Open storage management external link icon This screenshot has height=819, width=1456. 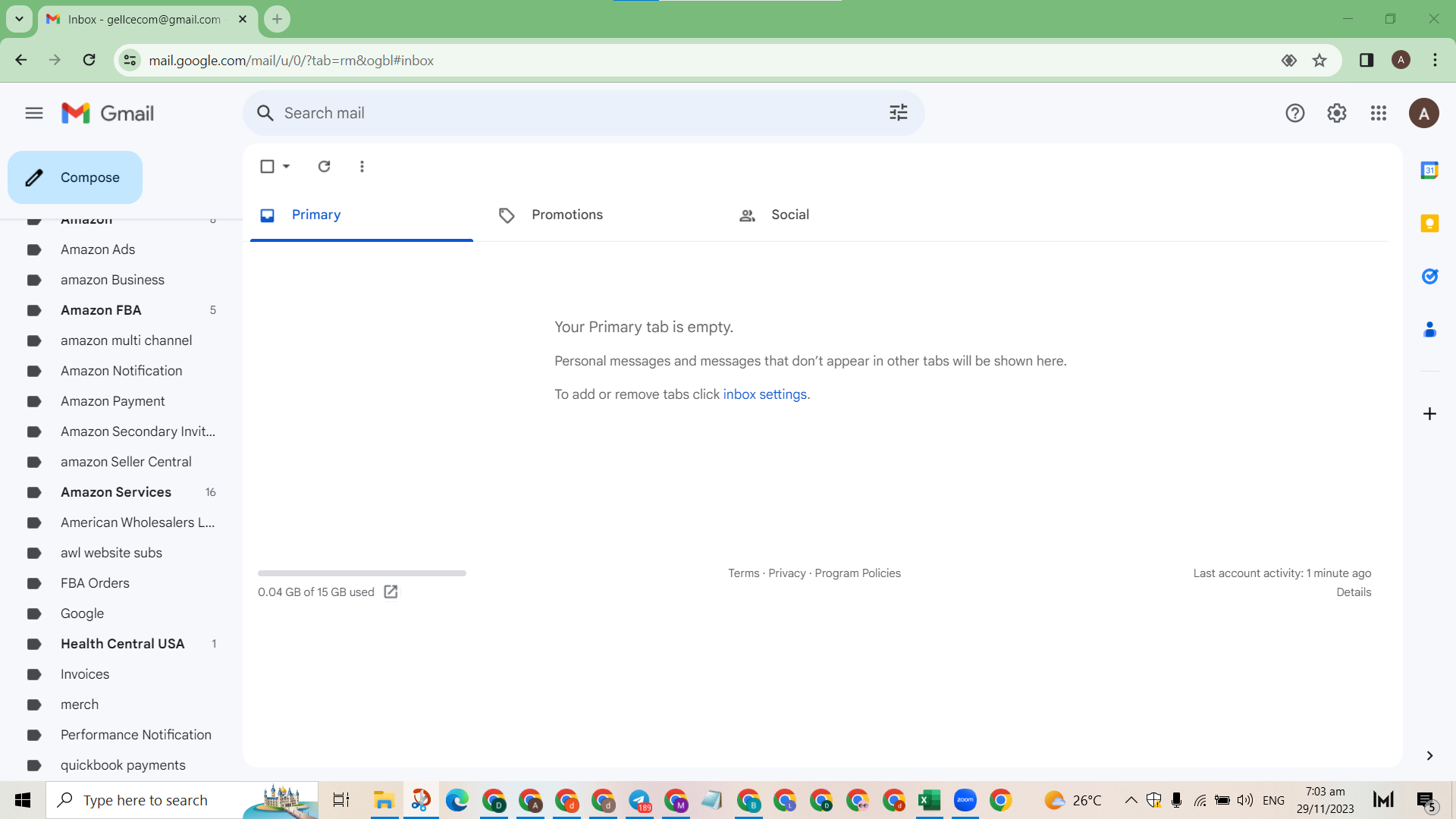pyautogui.click(x=391, y=591)
